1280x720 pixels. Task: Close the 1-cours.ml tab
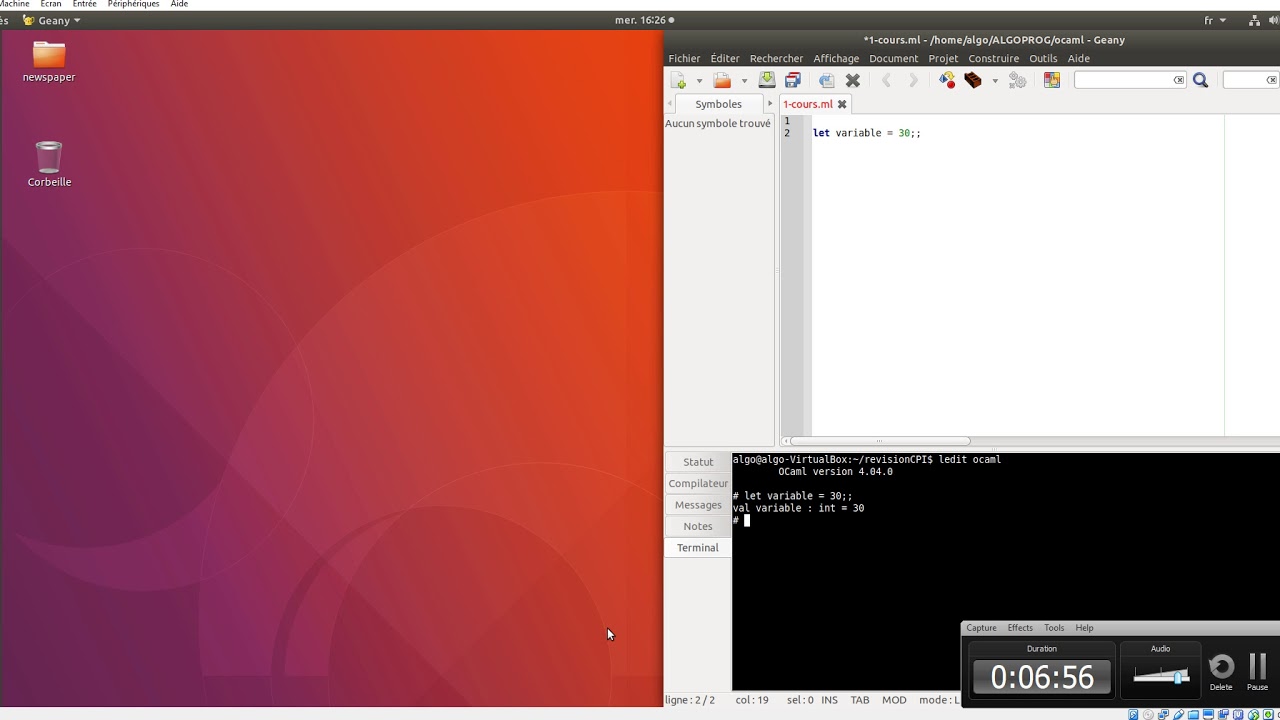point(842,104)
